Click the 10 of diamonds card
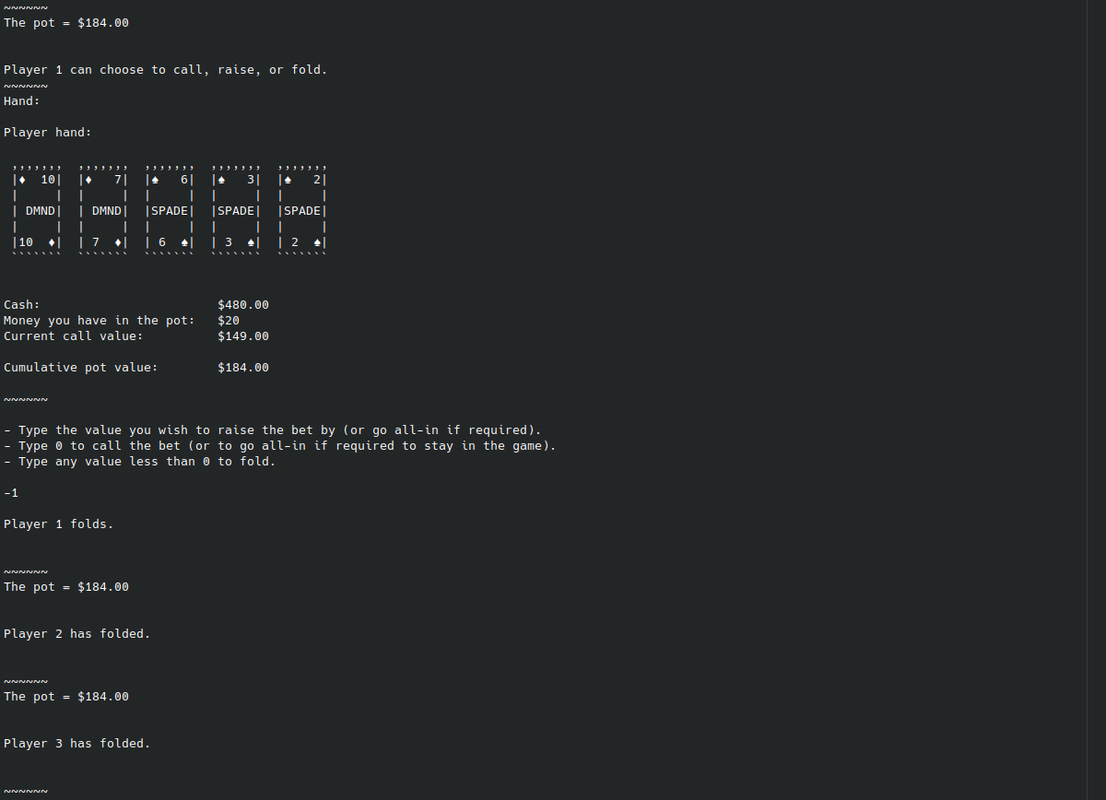1106x800 pixels. (x=37, y=210)
